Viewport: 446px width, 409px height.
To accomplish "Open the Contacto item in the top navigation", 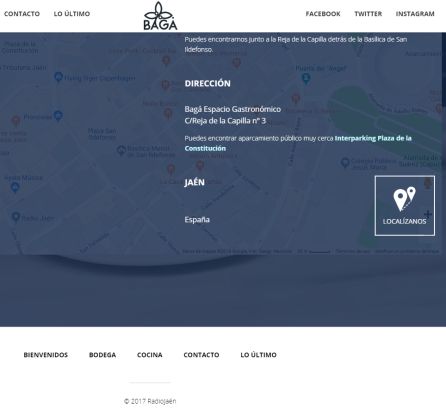I will point(22,14).
